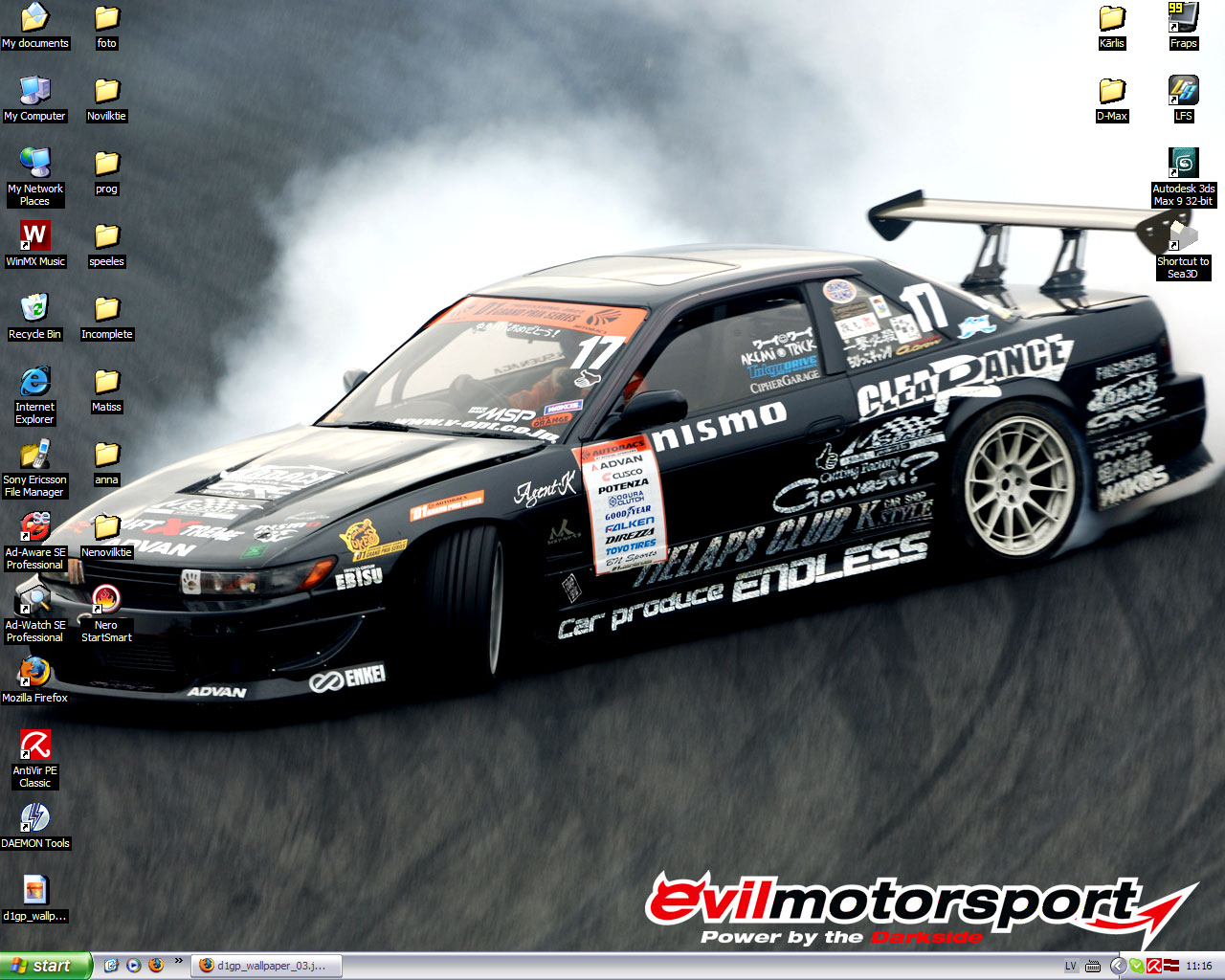Open the Windows start menu
The height and width of the screenshot is (980, 1225).
point(46,966)
